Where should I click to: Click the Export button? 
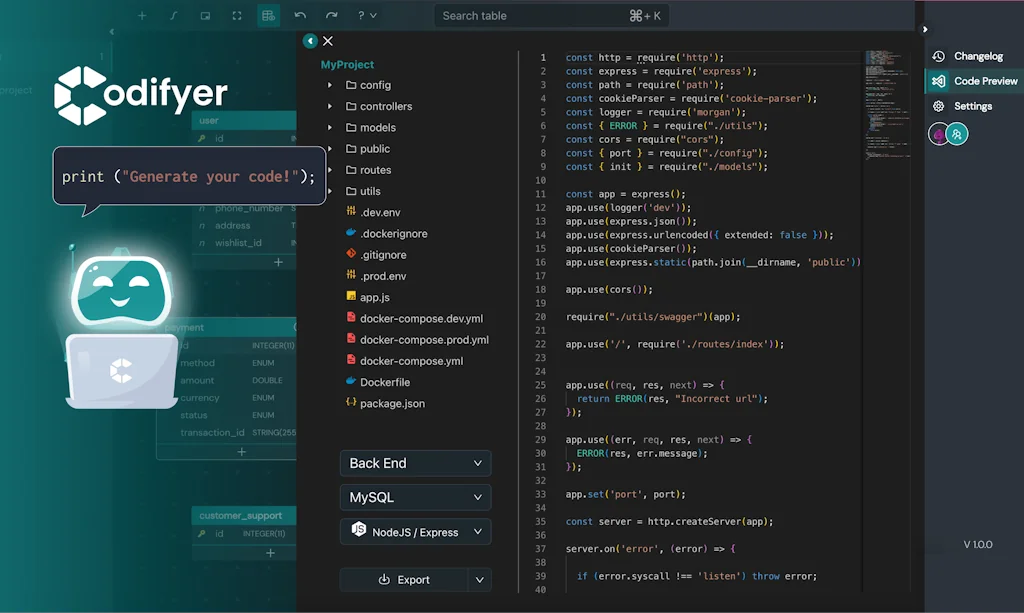(x=405, y=579)
